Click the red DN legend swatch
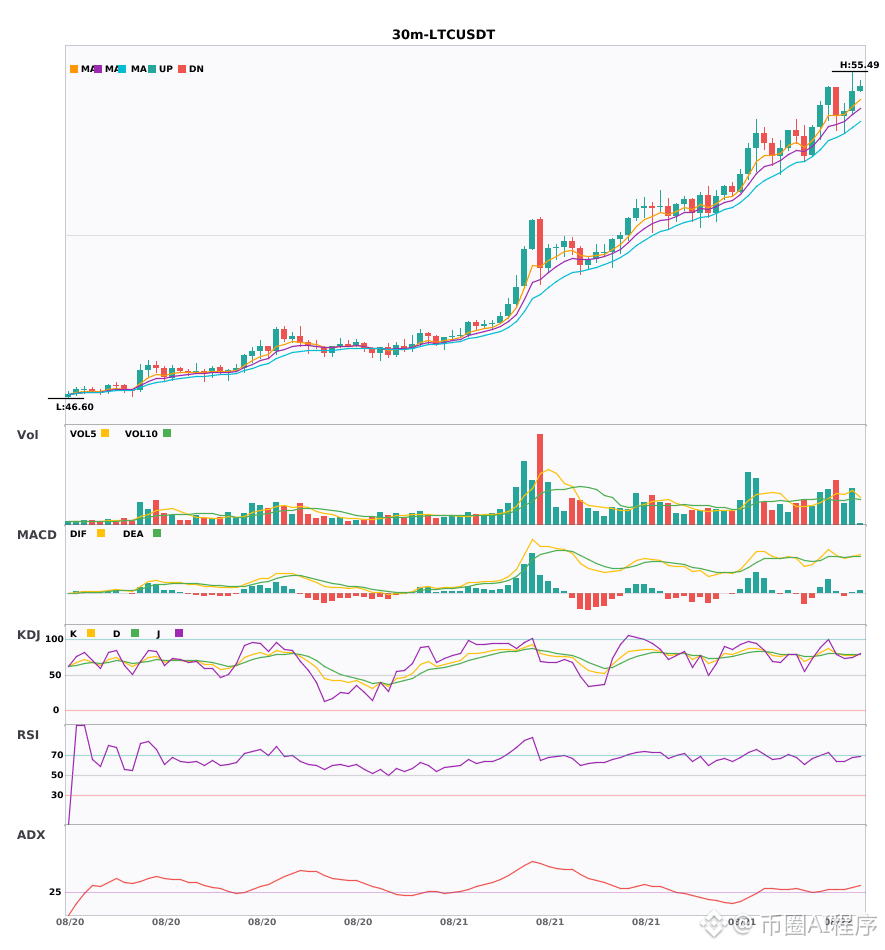 pyautogui.click(x=182, y=69)
